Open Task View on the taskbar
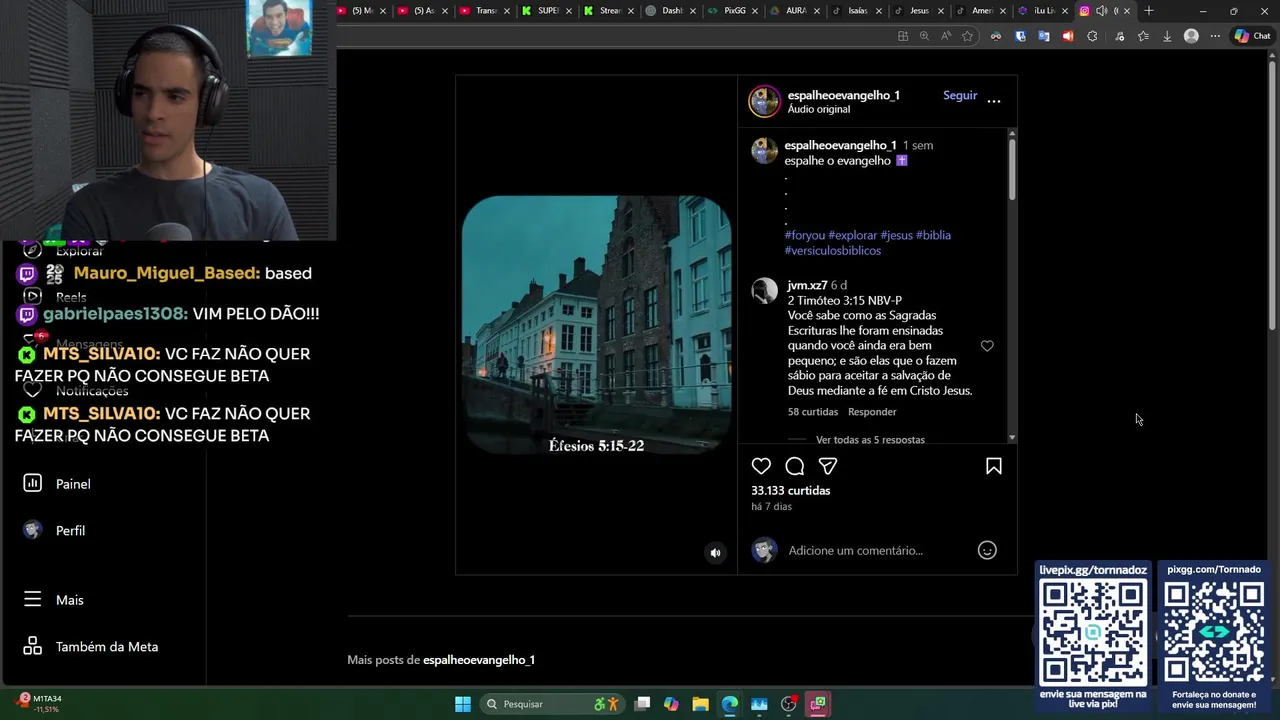 tap(642, 704)
